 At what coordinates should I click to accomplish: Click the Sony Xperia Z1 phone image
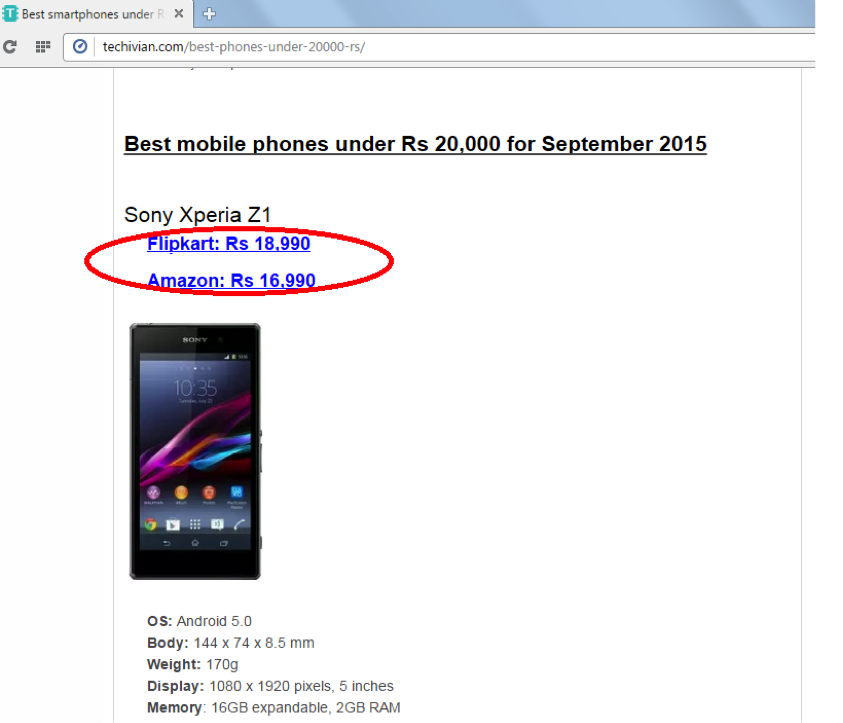196,452
